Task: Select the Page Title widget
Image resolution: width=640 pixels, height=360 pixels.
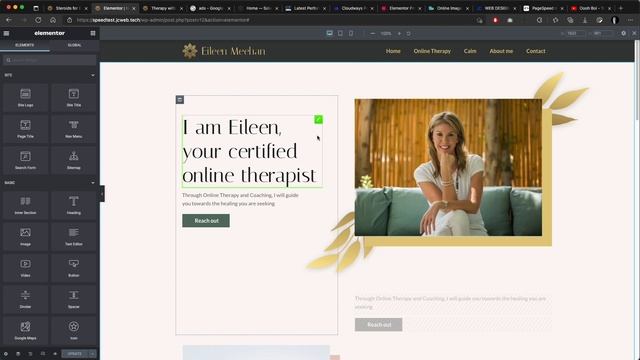Action: coord(25,129)
